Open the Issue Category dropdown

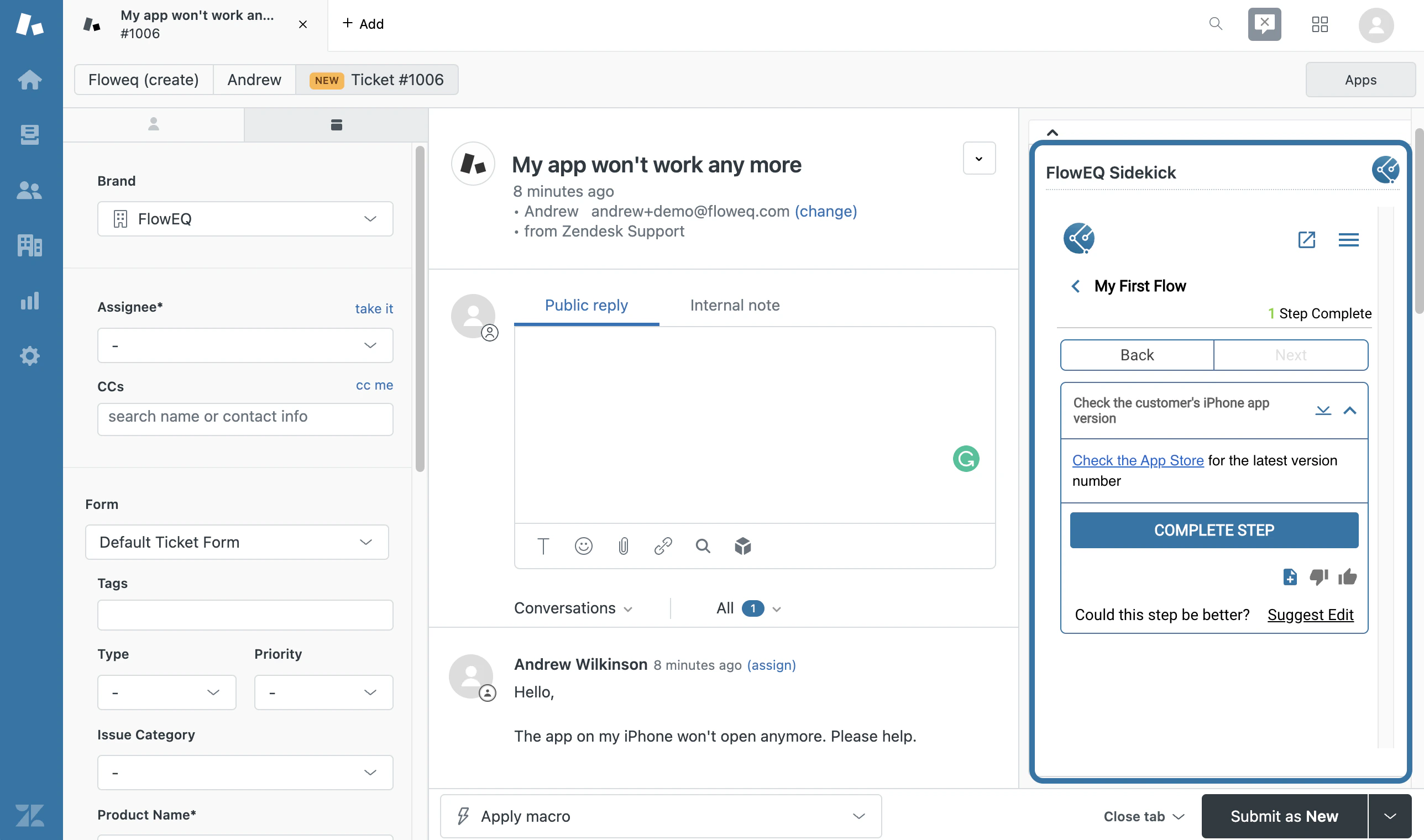[x=245, y=773]
